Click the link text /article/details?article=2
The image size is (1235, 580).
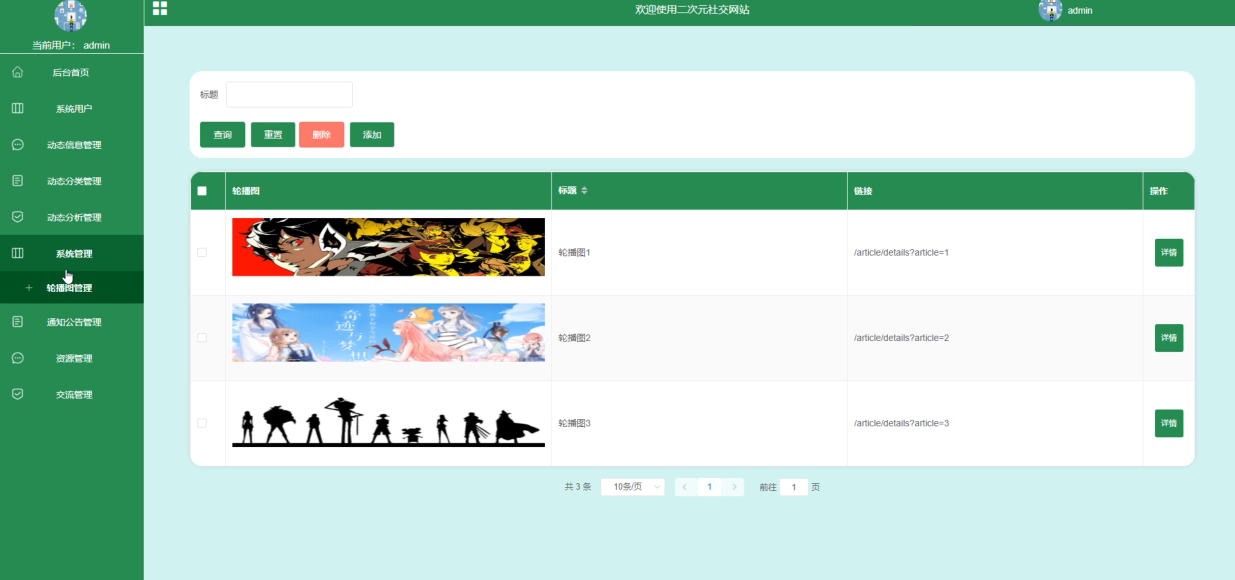click(x=901, y=338)
